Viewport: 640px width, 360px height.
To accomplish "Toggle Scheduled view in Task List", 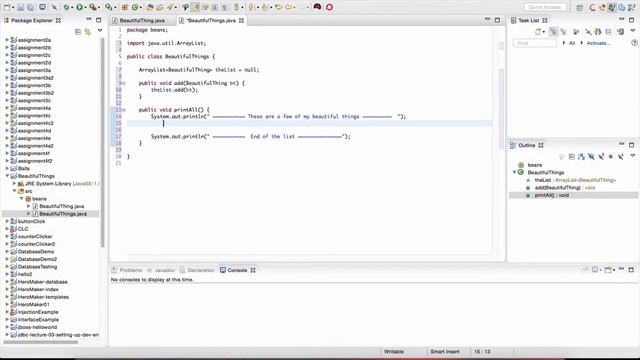I will 564,31.
